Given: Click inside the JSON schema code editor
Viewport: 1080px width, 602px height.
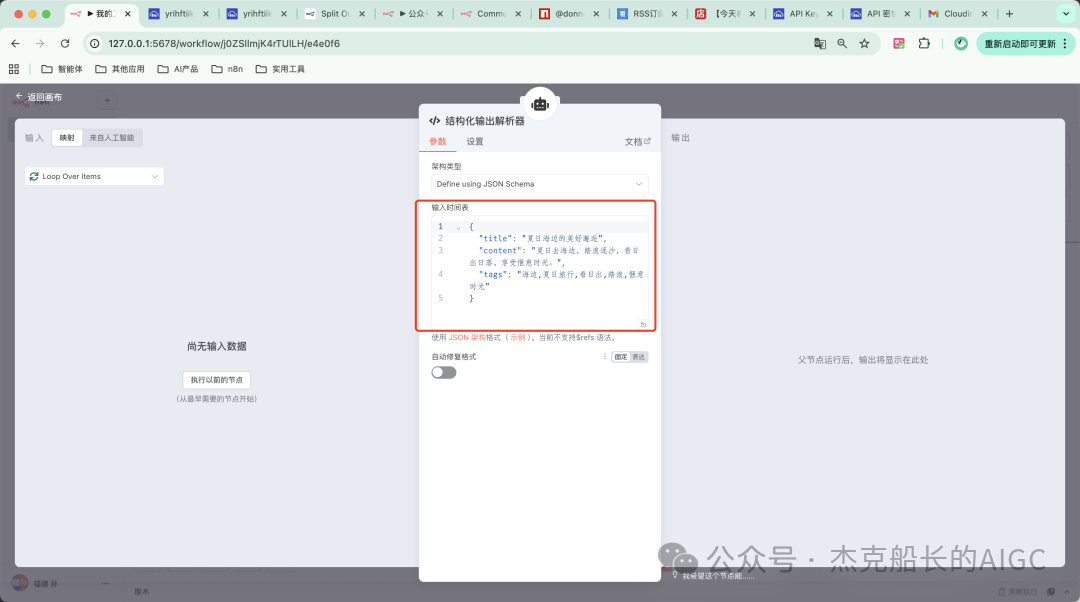Looking at the screenshot, I should 539,272.
